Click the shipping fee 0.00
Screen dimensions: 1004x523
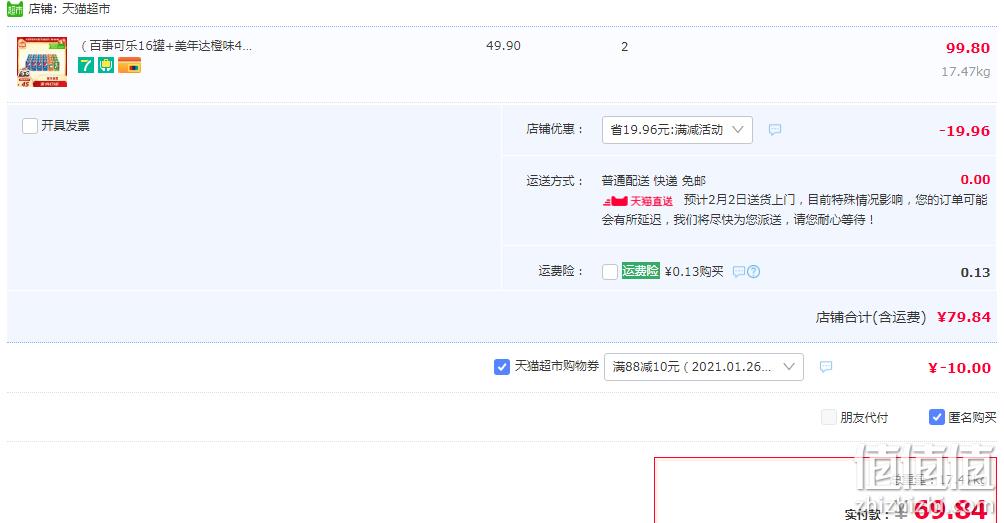(975, 180)
